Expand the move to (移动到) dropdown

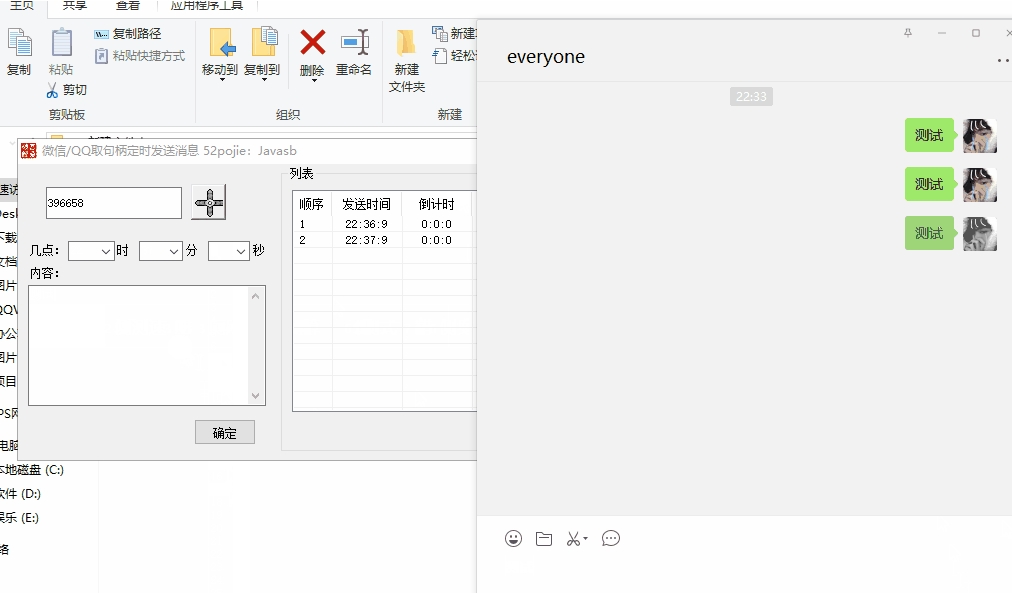[x=221, y=80]
